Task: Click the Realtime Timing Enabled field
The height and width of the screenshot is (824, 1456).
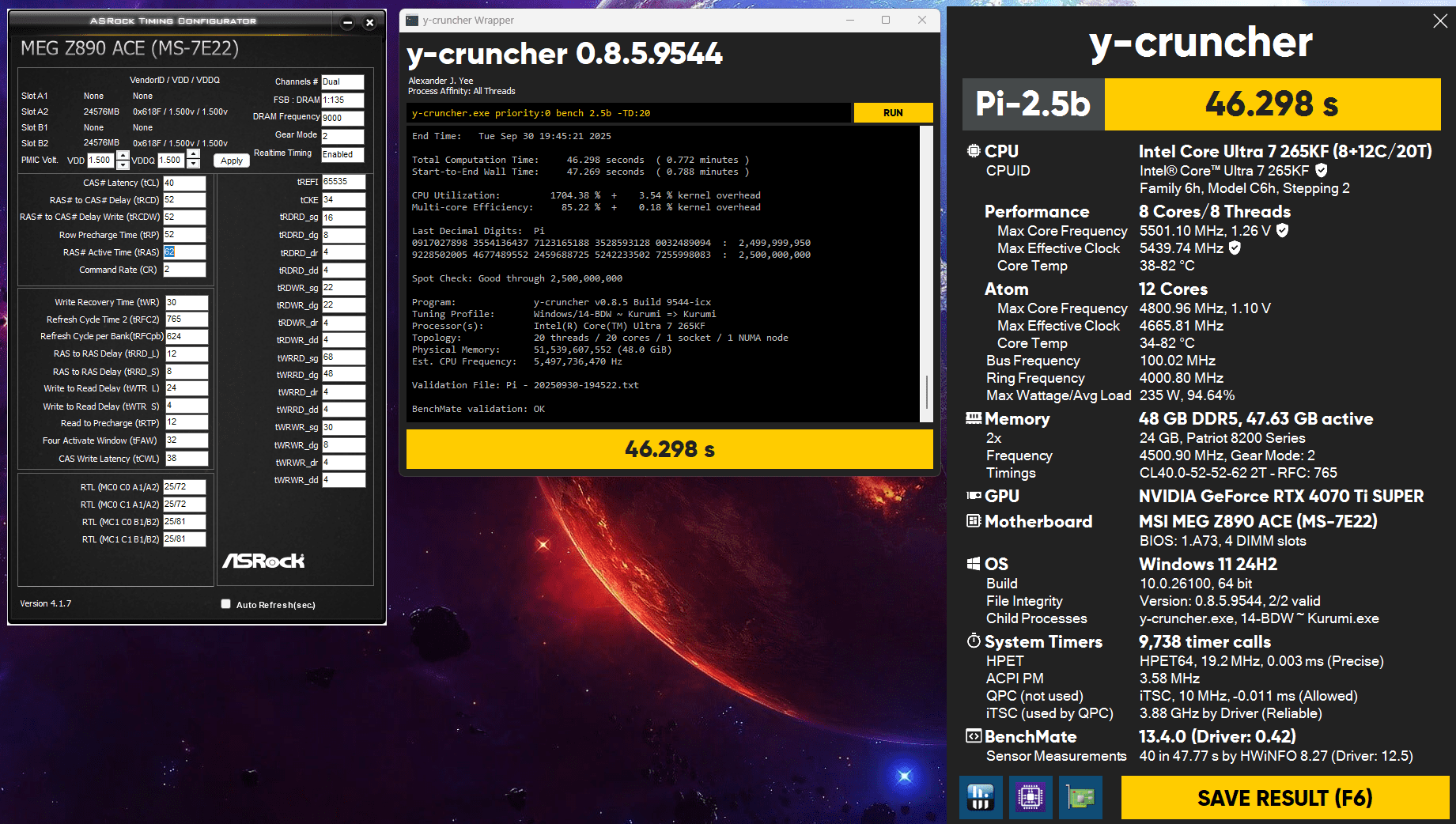Action: click(342, 154)
